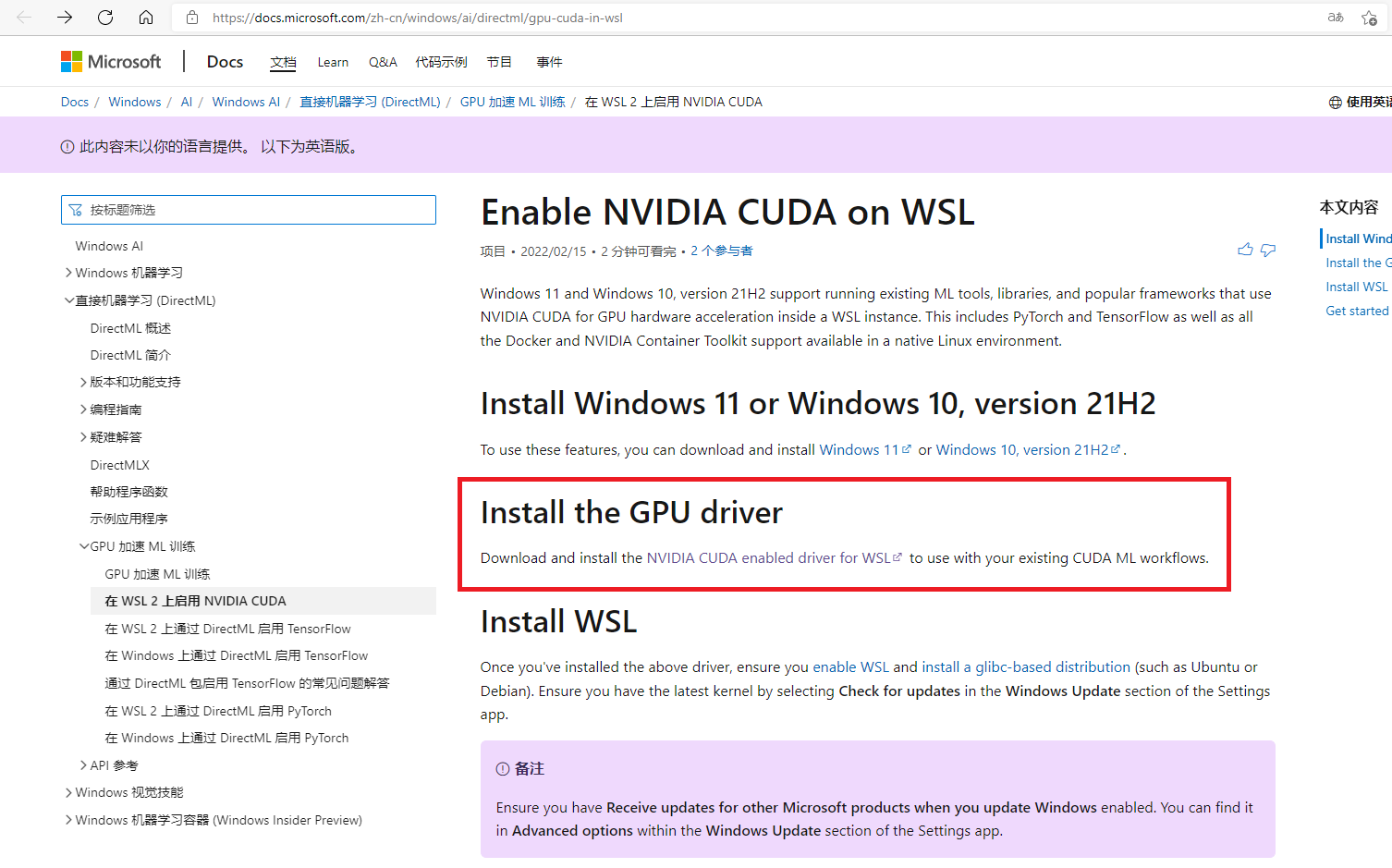Reload the page with refresh icon
The image size is (1392, 868).
click(x=105, y=17)
